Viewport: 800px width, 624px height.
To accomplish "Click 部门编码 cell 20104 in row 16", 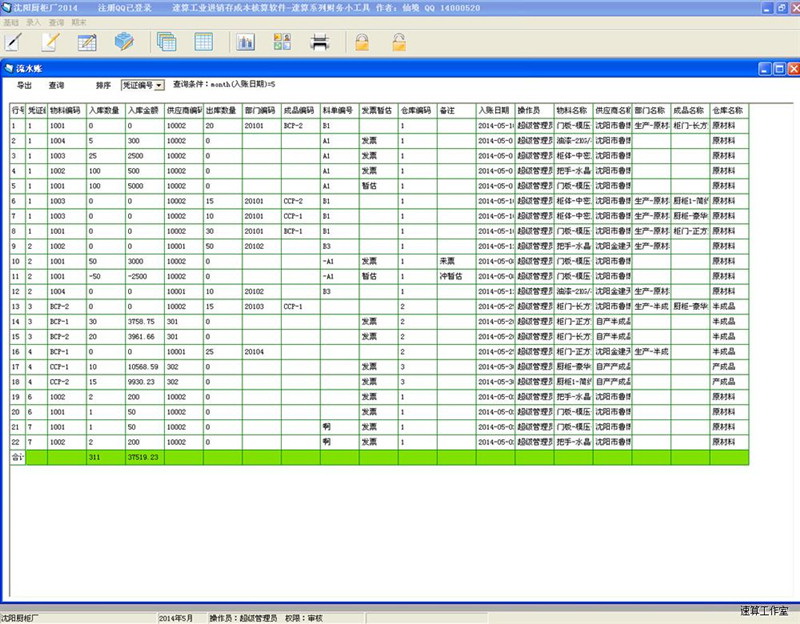I will 262,352.
